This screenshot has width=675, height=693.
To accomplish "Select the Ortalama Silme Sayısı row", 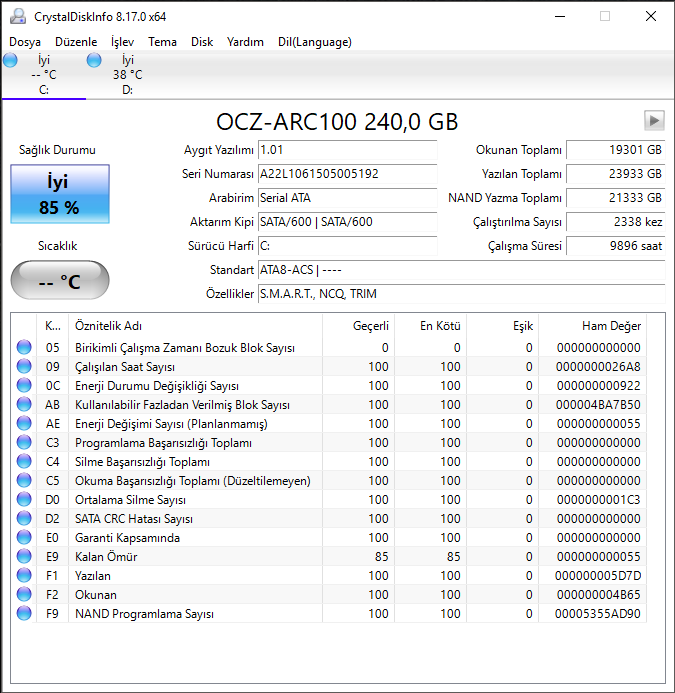I will coord(329,499).
